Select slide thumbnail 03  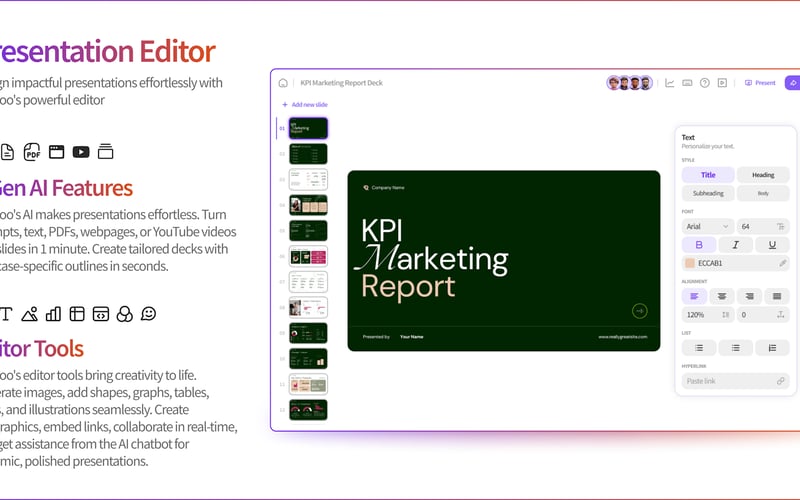(308, 180)
